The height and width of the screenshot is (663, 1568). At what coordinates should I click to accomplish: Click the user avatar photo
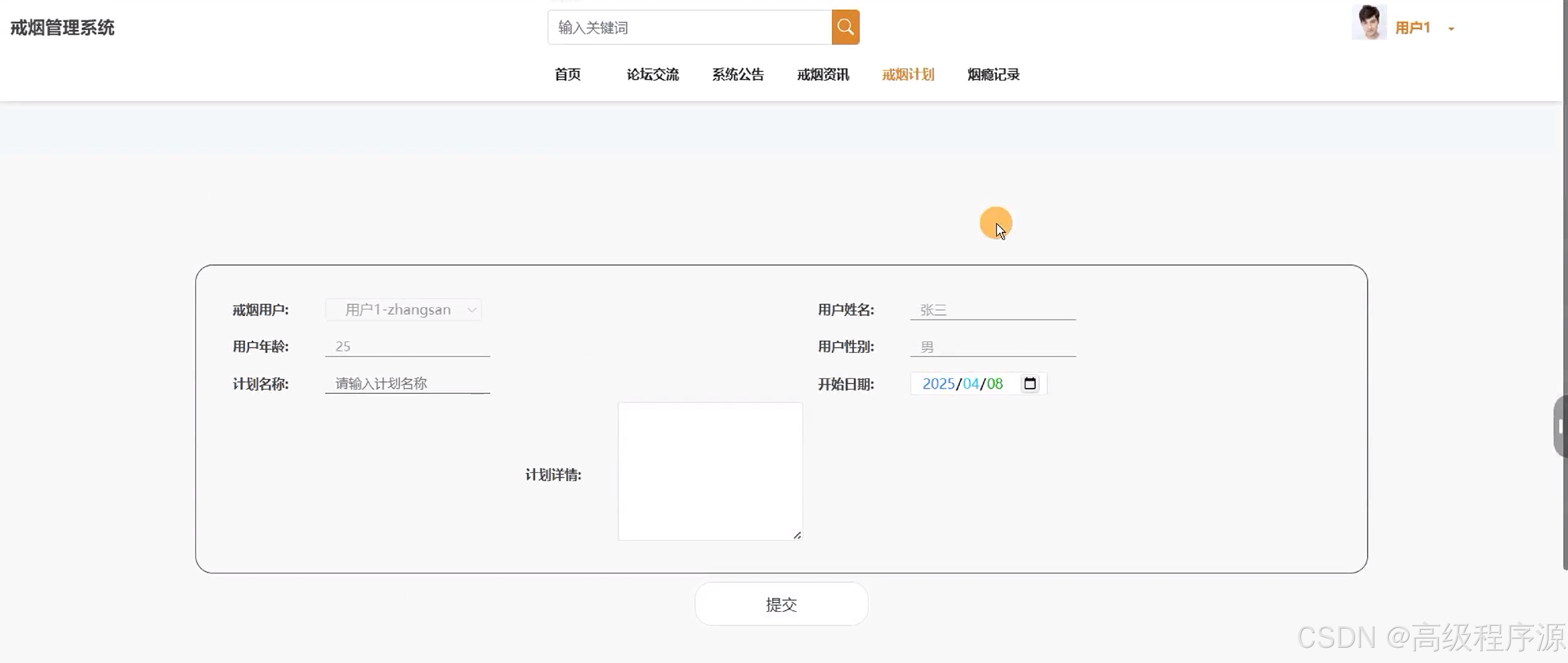point(1368,23)
